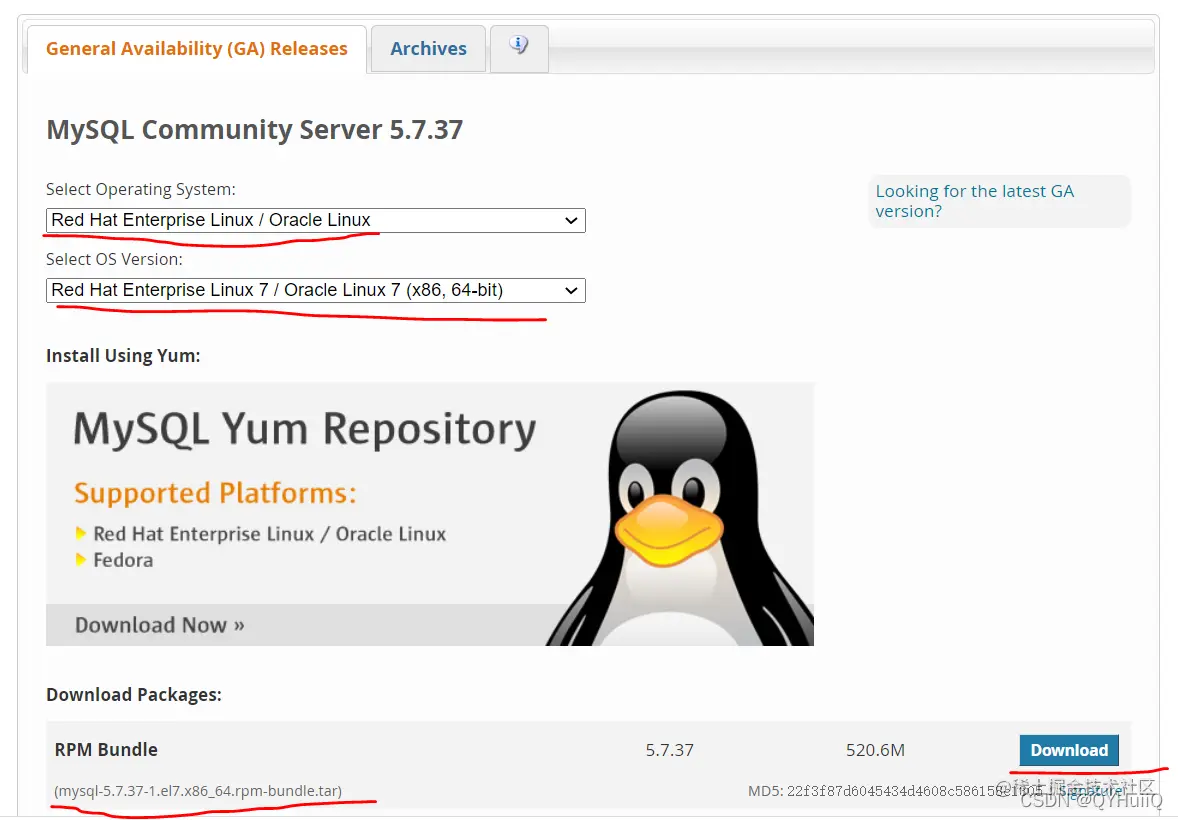The image size is (1178, 820).
Task: Click the Download Now » link in the banner
Action: pyautogui.click(x=159, y=625)
